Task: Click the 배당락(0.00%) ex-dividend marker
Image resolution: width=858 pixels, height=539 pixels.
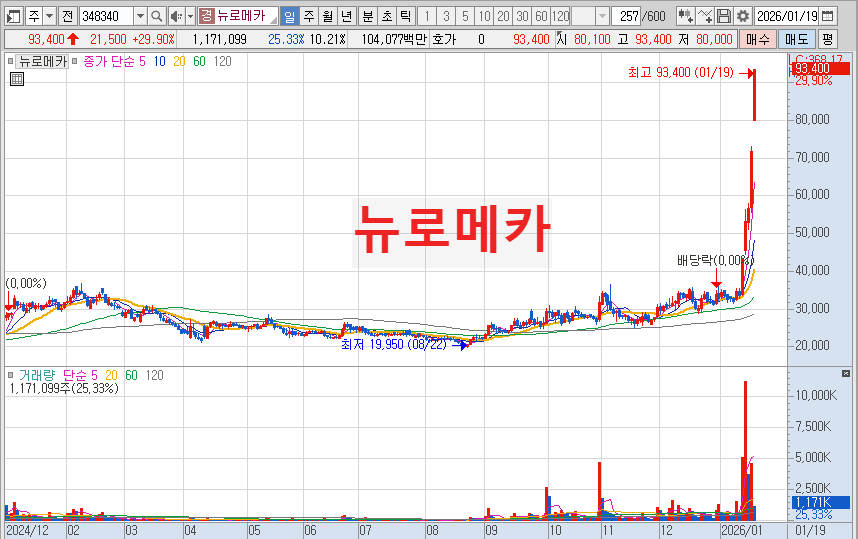Action: coord(715,260)
